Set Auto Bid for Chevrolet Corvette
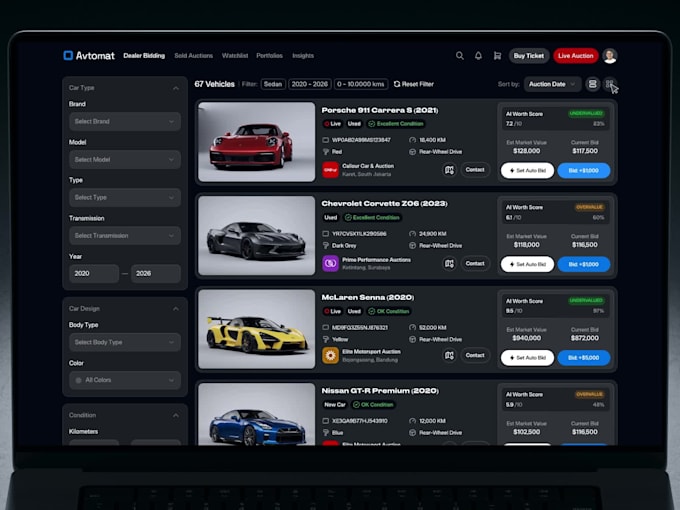The height and width of the screenshot is (510, 680). [527, 264]
